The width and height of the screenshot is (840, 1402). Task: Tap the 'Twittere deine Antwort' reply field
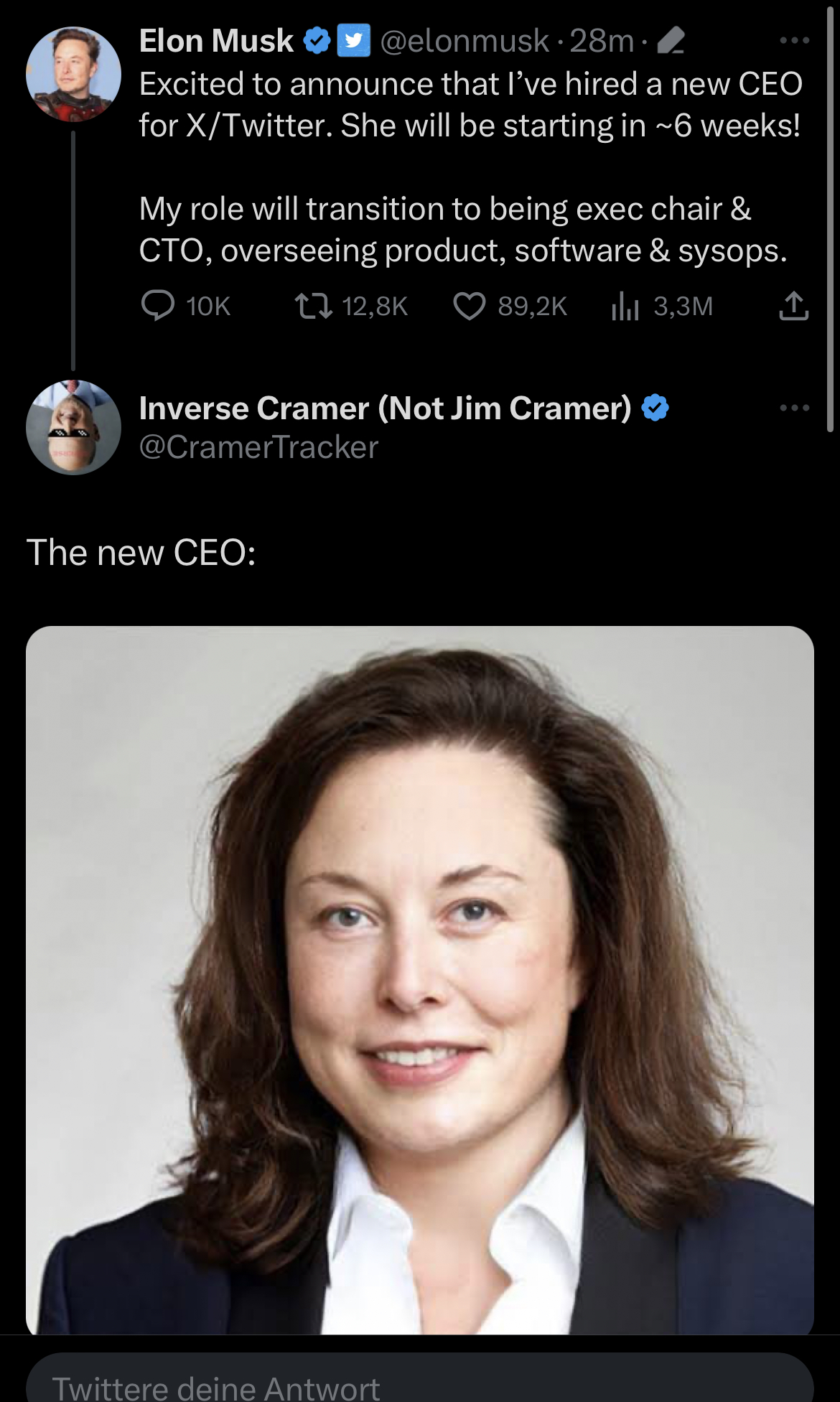click(x=420, y=1382)
